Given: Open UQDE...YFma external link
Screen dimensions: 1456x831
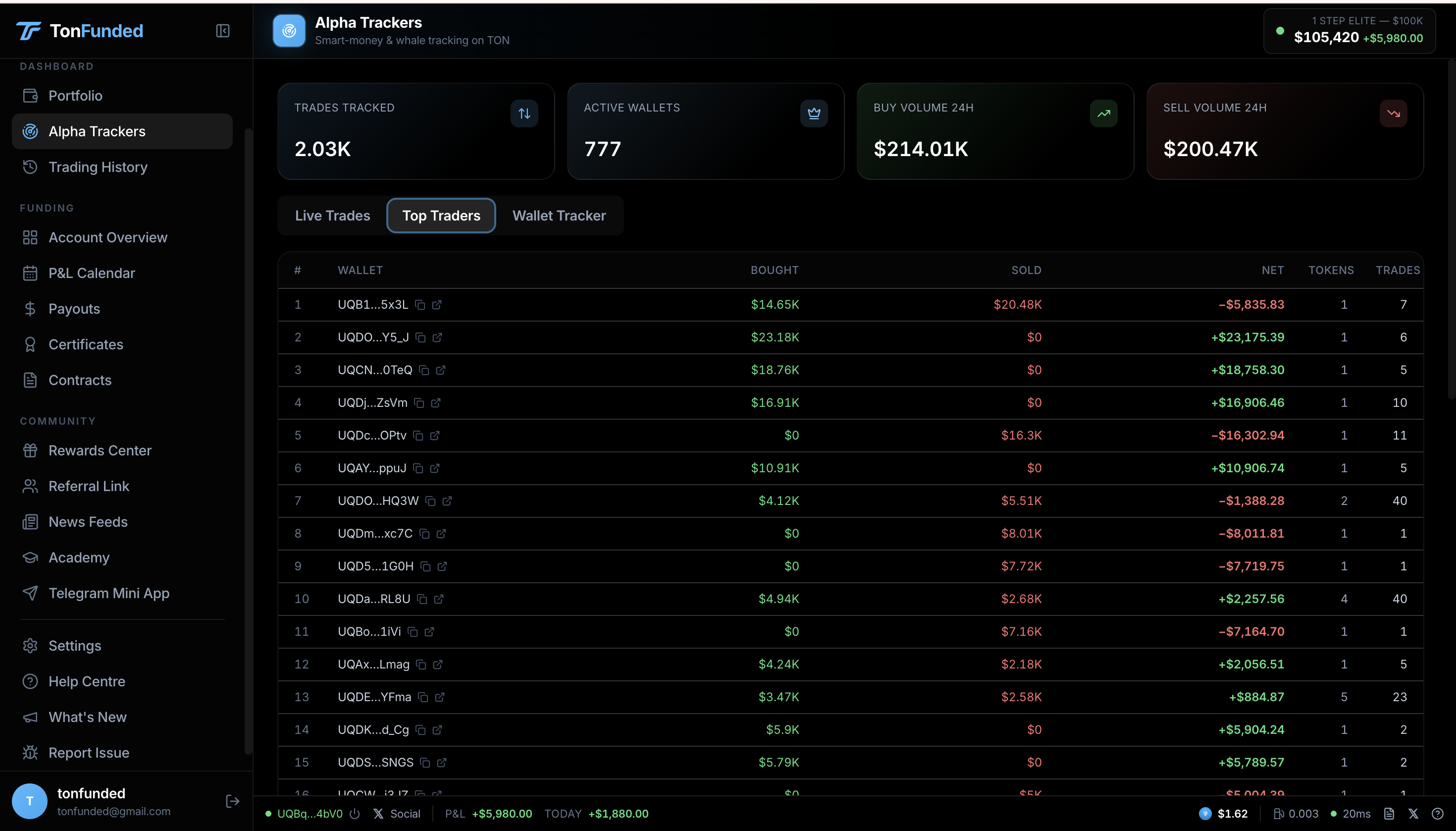Looking at the screenshot, I should [x=440, y=697].
